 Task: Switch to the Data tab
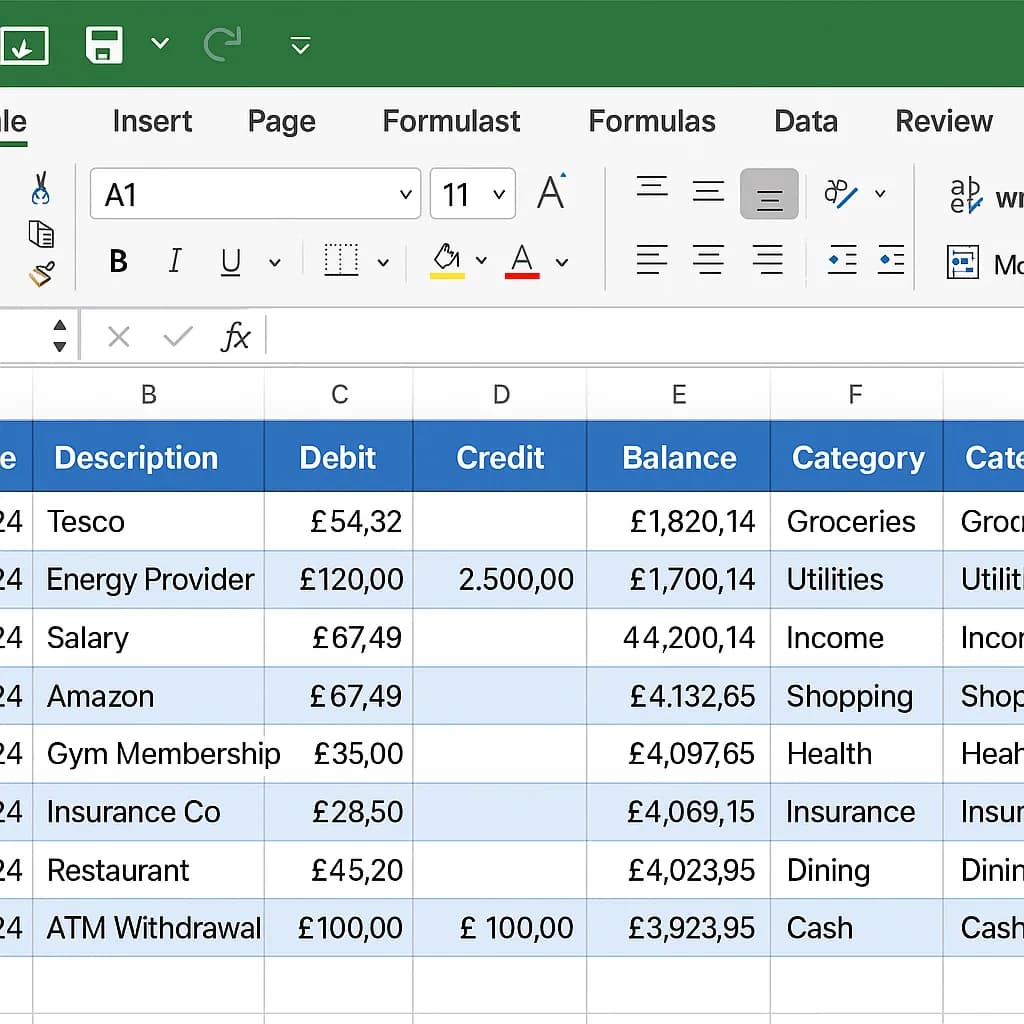point(806,121)
